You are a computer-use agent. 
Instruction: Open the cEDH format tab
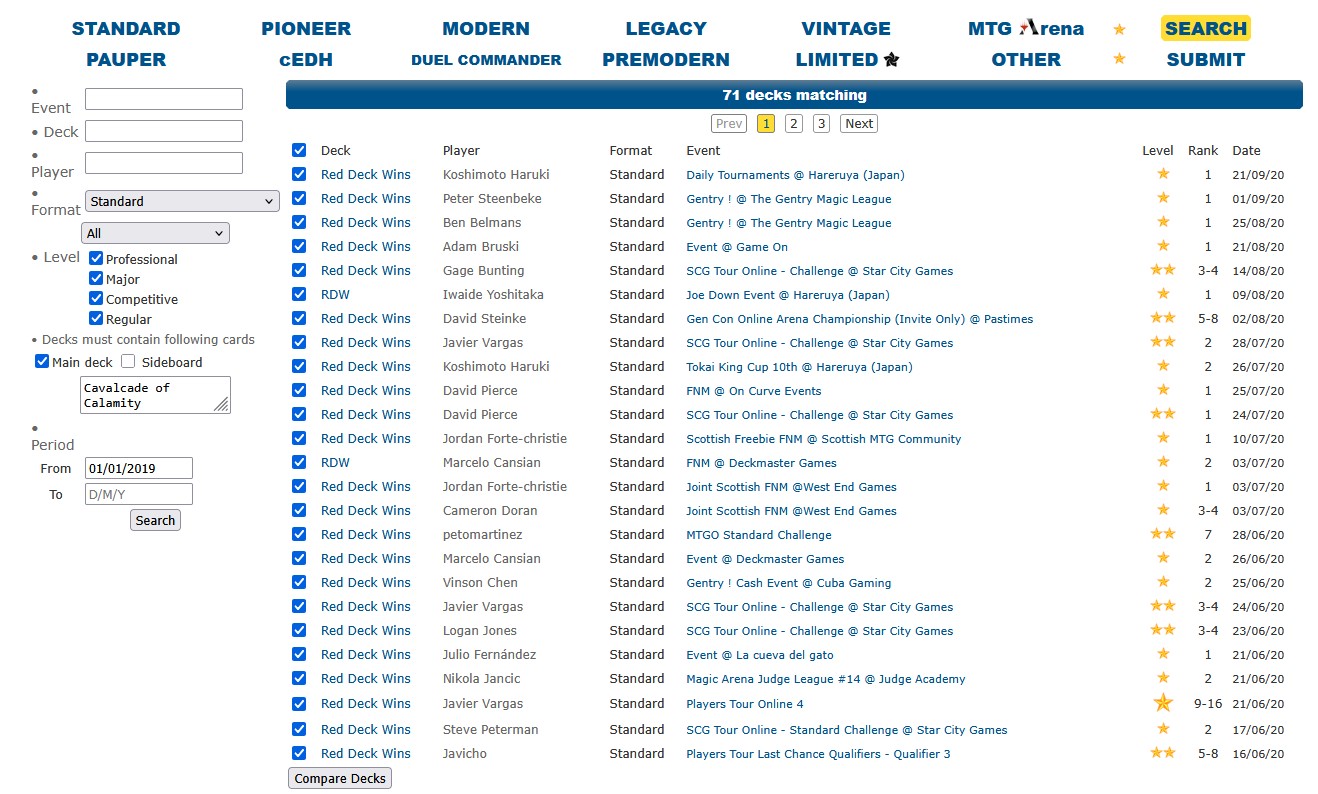click(306, 60)
